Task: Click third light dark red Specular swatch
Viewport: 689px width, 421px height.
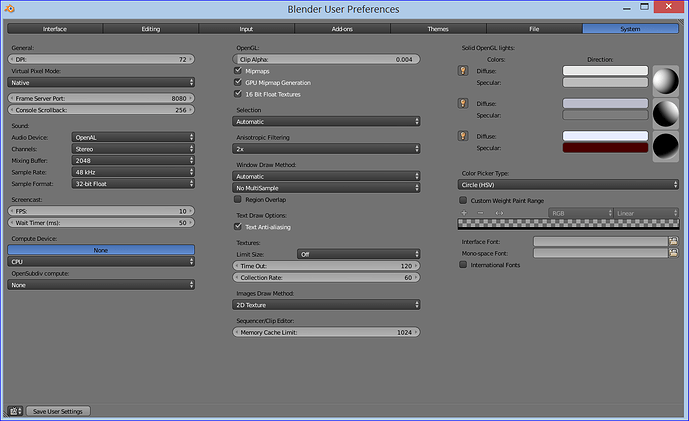Action: click(x=605, y=148)
